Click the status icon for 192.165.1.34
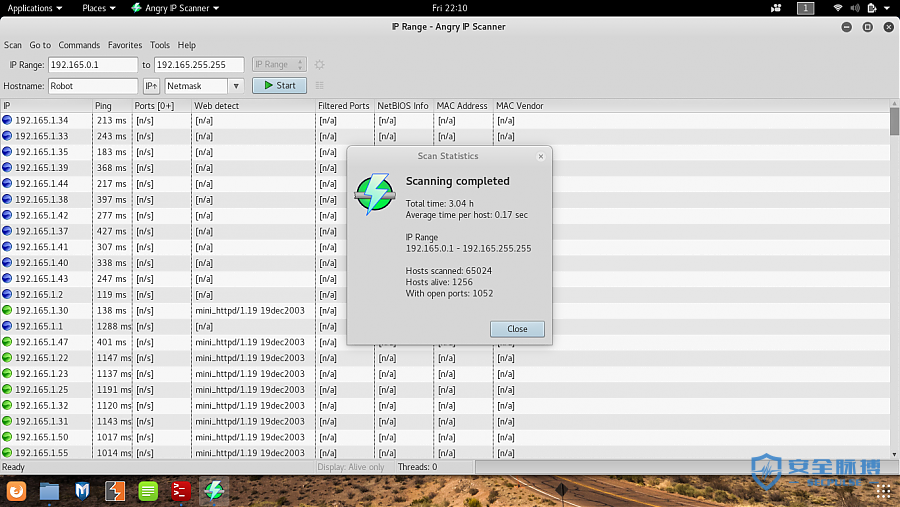Viewport: 900px width, 507px height. click(7, 120)
